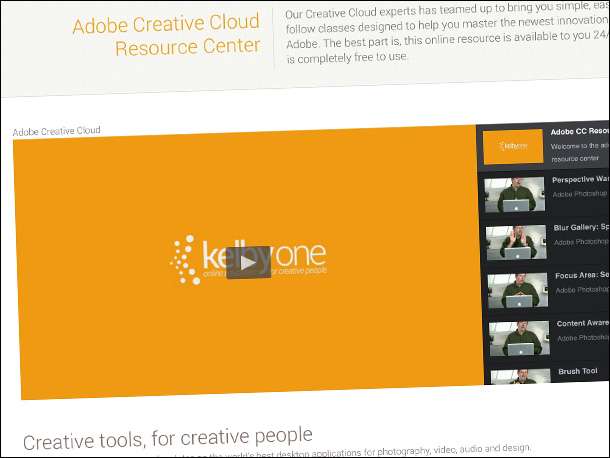Select the Perspective Warp video thumbnail

514,195
